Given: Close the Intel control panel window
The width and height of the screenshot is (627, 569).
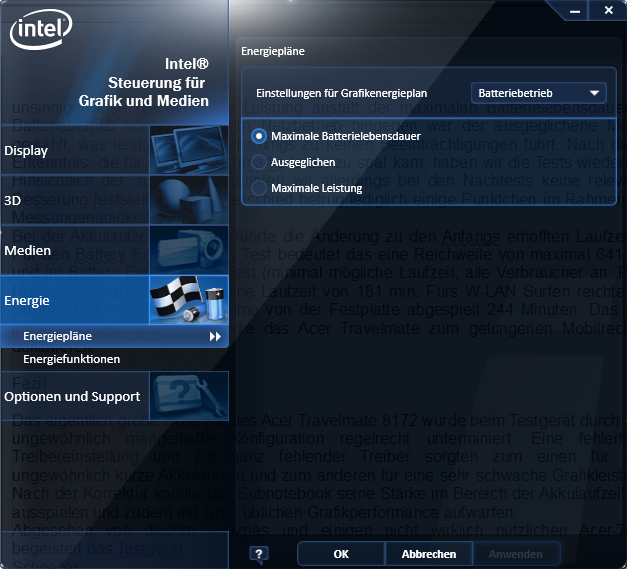Looking at the screenshot, I should tap(608, 10).
